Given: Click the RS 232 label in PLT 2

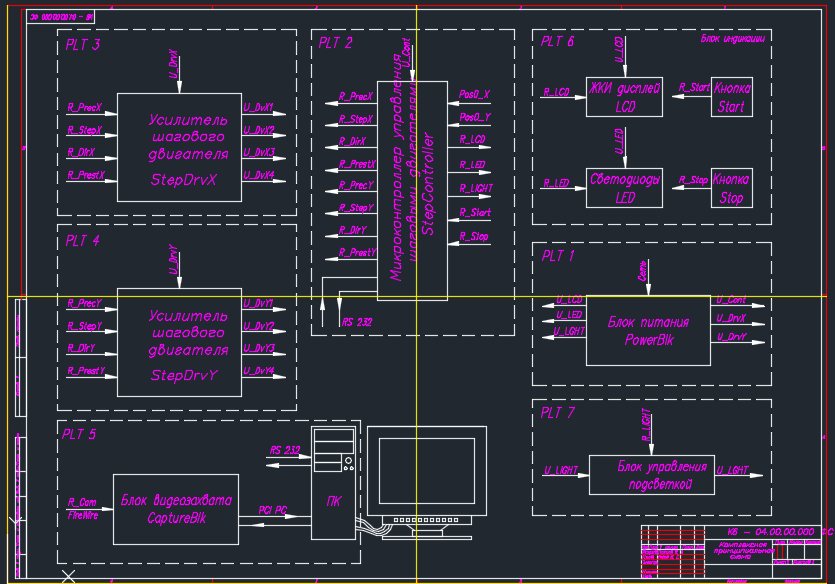Looking at the screenshot, I should coord(357,322).
